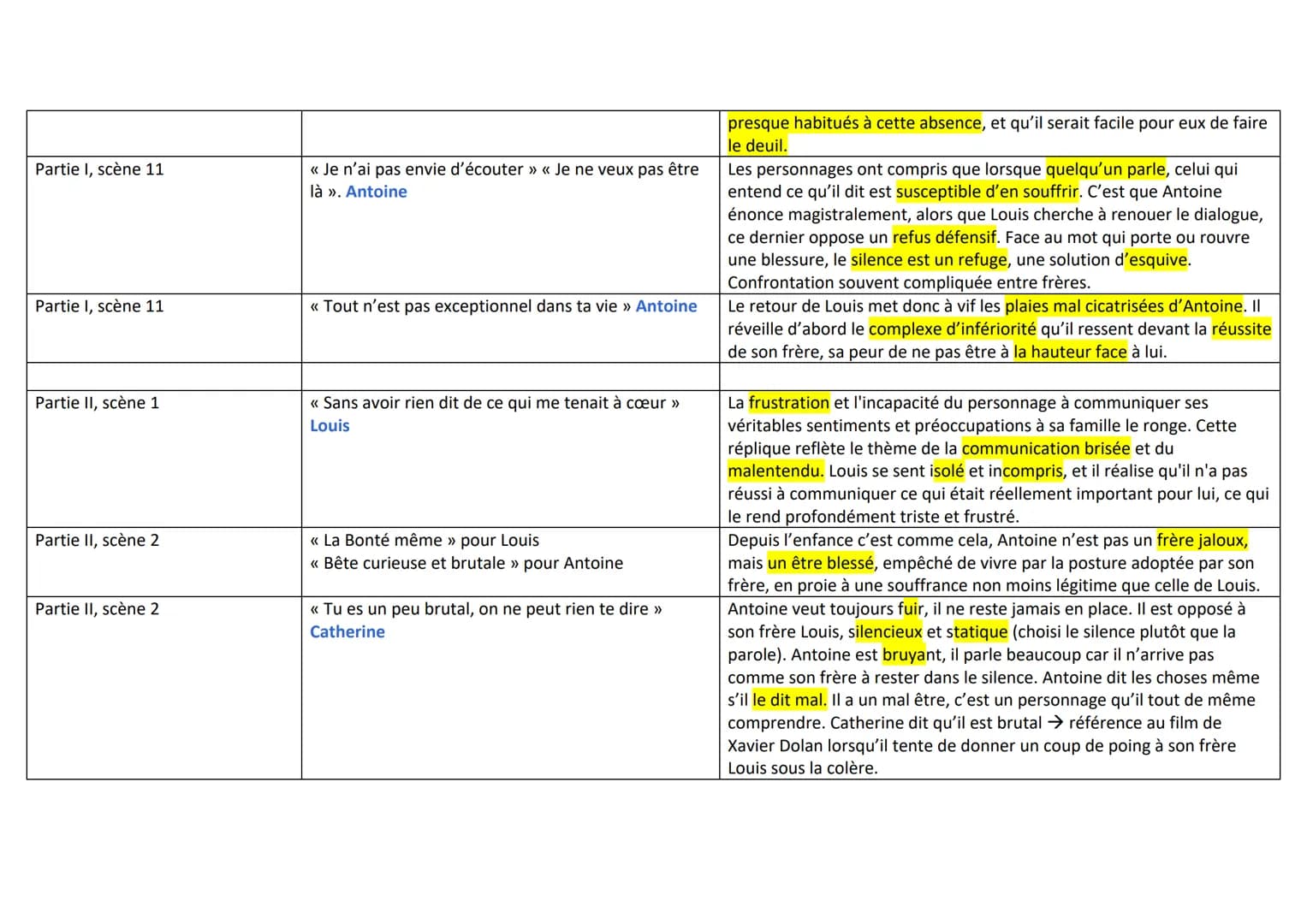Click the blue name Antoine after the first quote
1307x924 pixels.
376,192
